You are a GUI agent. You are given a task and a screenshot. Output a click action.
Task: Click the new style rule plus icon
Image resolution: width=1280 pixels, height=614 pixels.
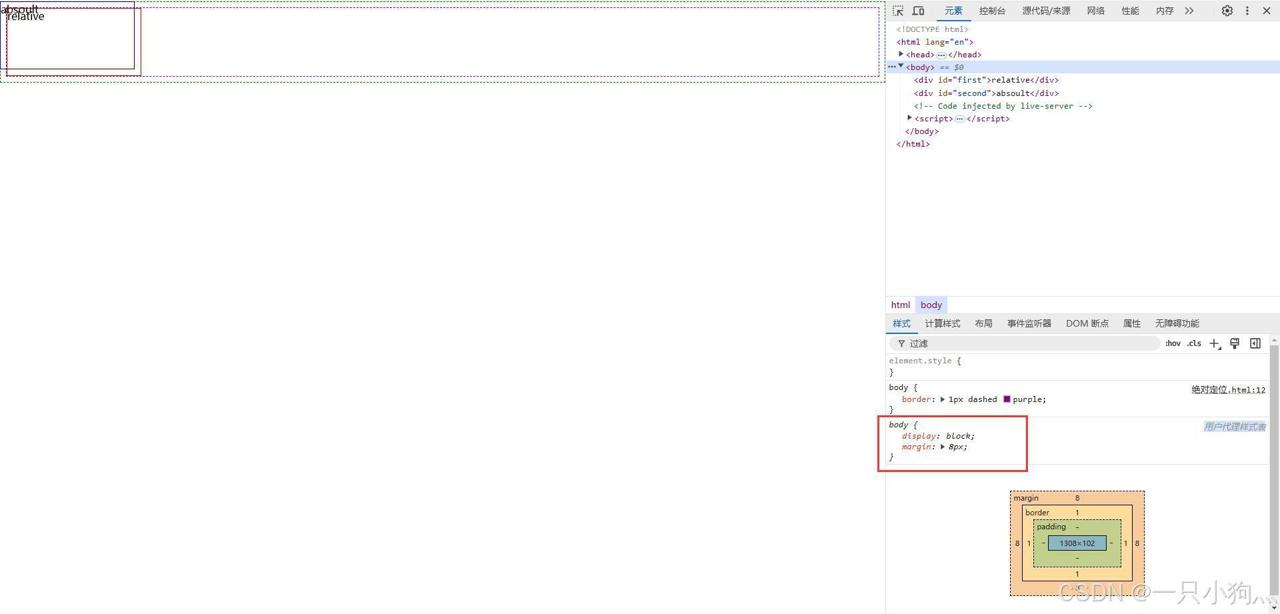coord(1215,343)
